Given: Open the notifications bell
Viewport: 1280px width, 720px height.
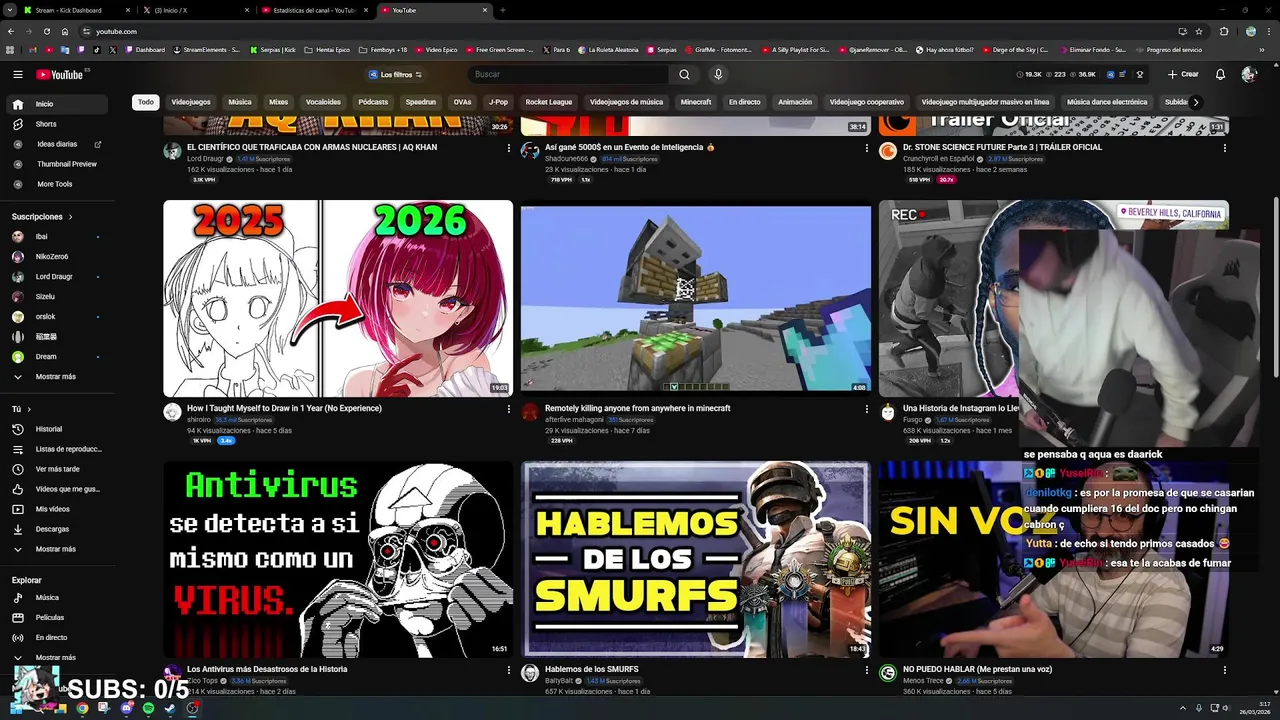Looking at the screenshot, I should pos(1220,74).
